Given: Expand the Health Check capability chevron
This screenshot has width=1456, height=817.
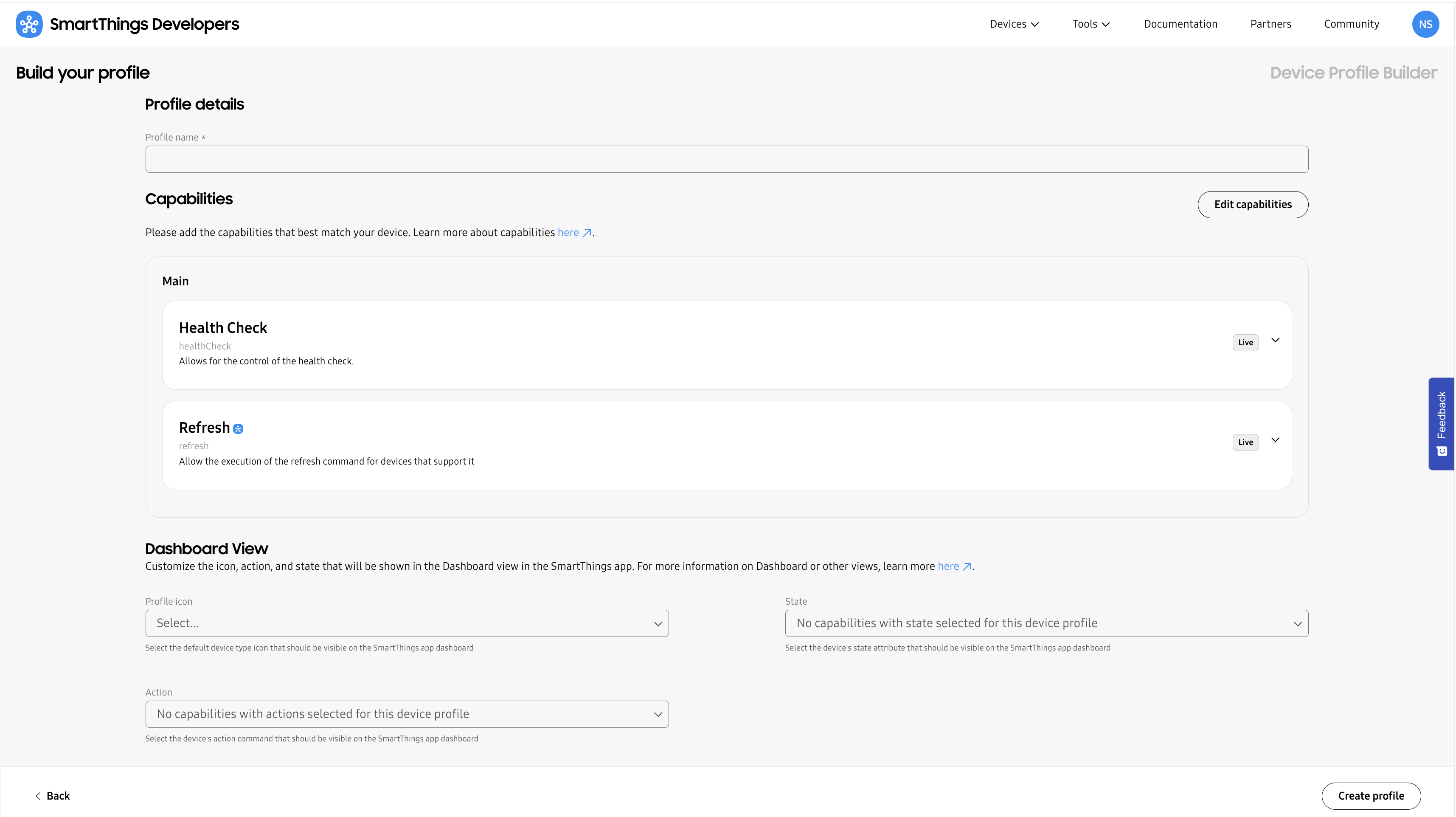Looking at the screenshot, I should coord(1275,341).
